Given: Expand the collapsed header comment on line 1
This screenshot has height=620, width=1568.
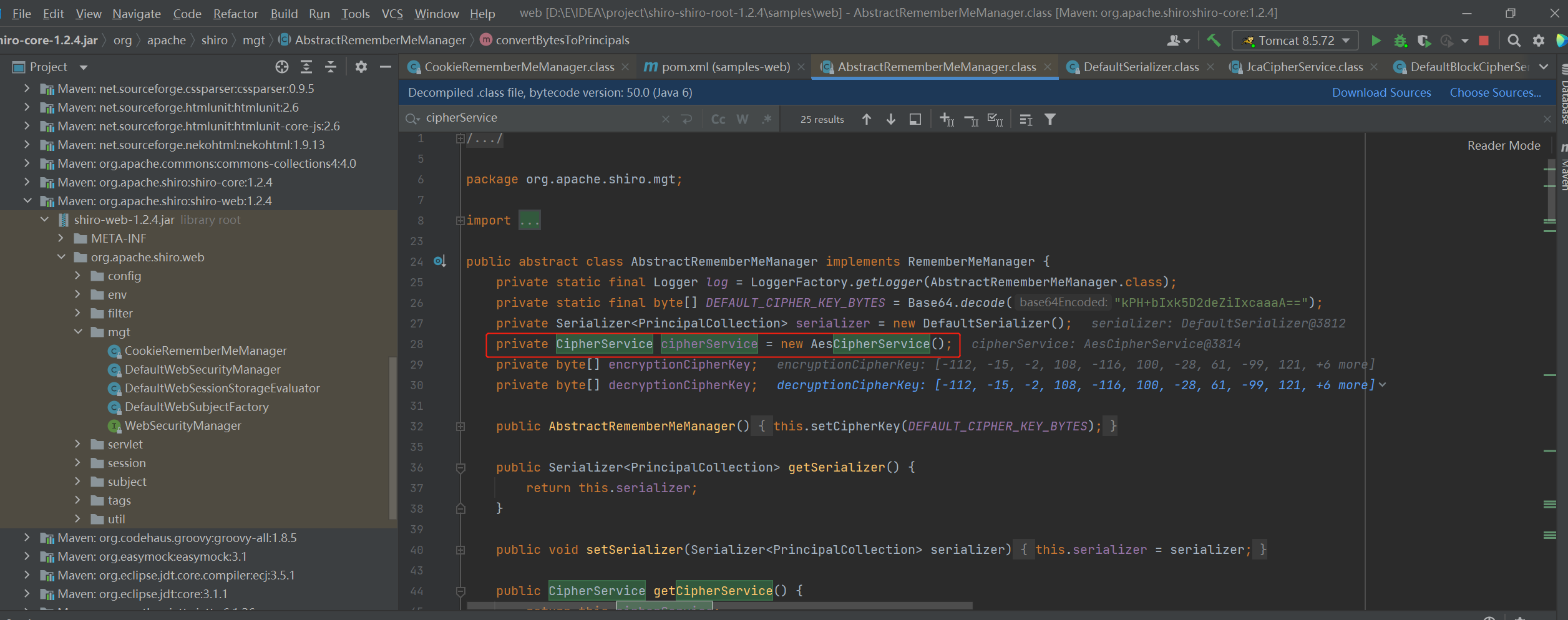Looking at the screenshot, I should (x=460, y=138).
